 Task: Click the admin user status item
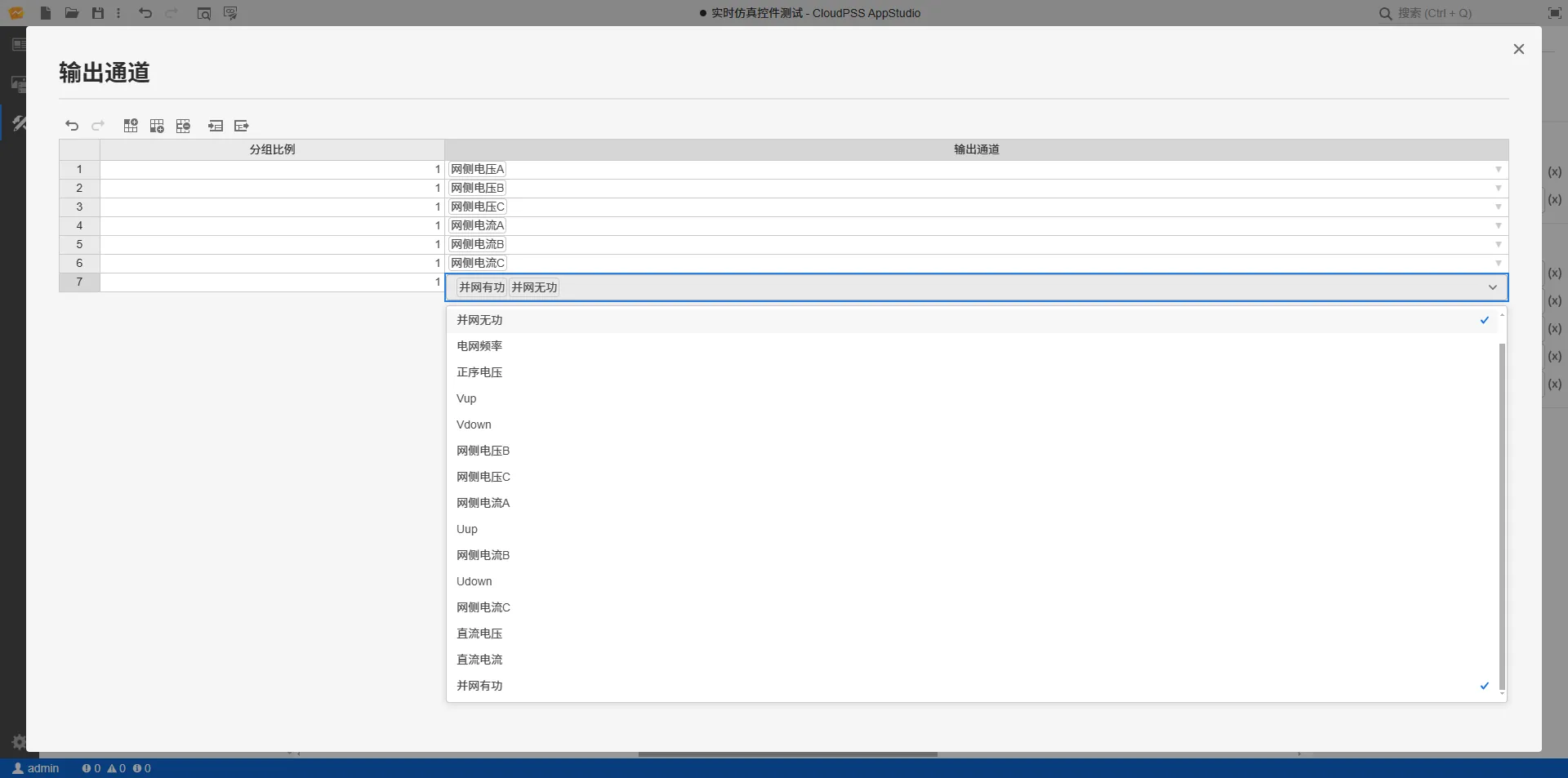(36, 768)
